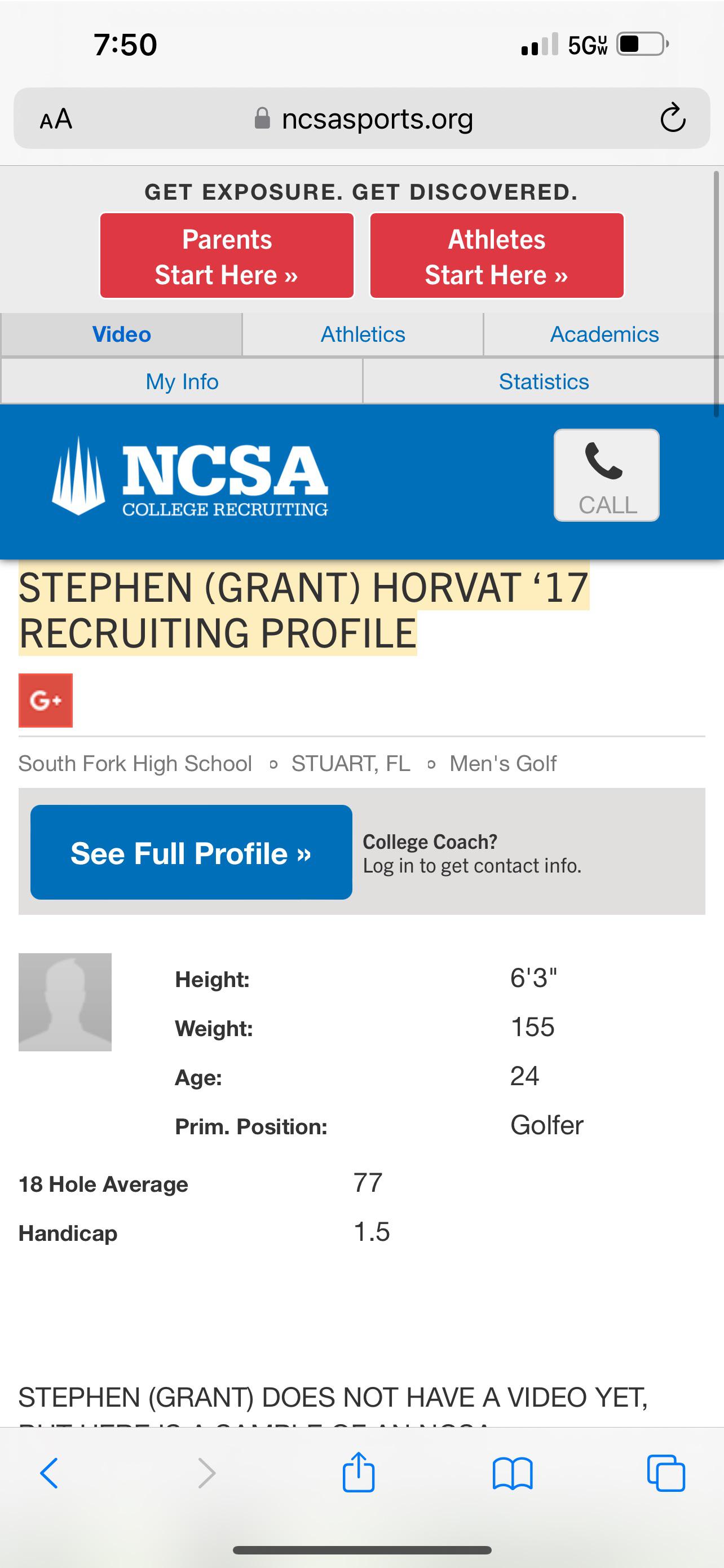724x1568 pixels.
Task: Click Athletes Start Here button
Action: tap(496, 256)
